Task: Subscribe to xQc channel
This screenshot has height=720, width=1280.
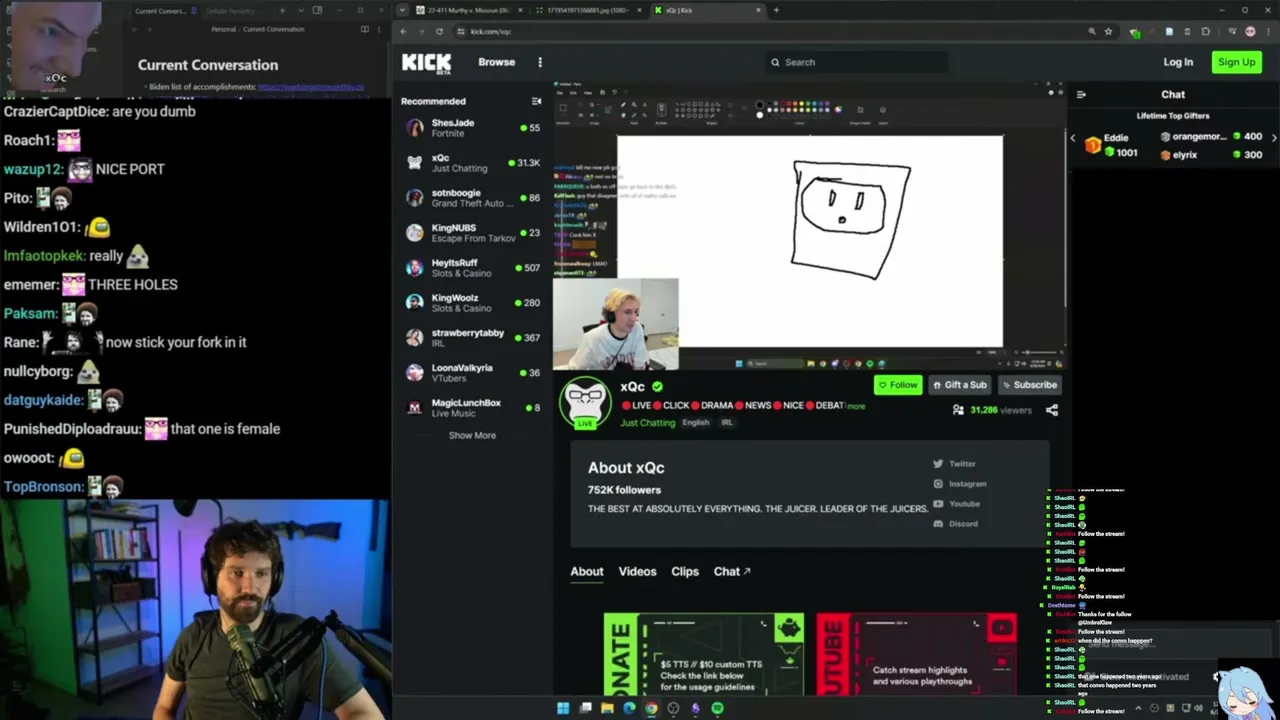Action: click(x=1028, y=385)
